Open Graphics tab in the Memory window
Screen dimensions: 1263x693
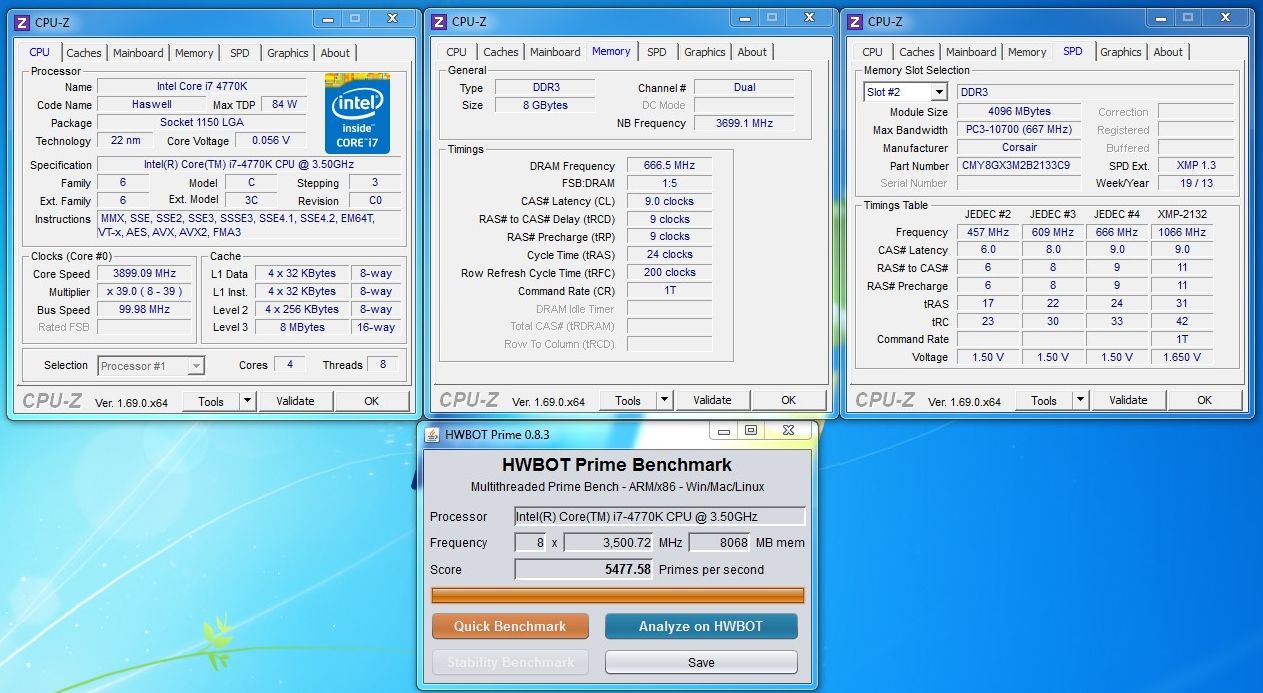pyautogui.click(x=705, y=52)
